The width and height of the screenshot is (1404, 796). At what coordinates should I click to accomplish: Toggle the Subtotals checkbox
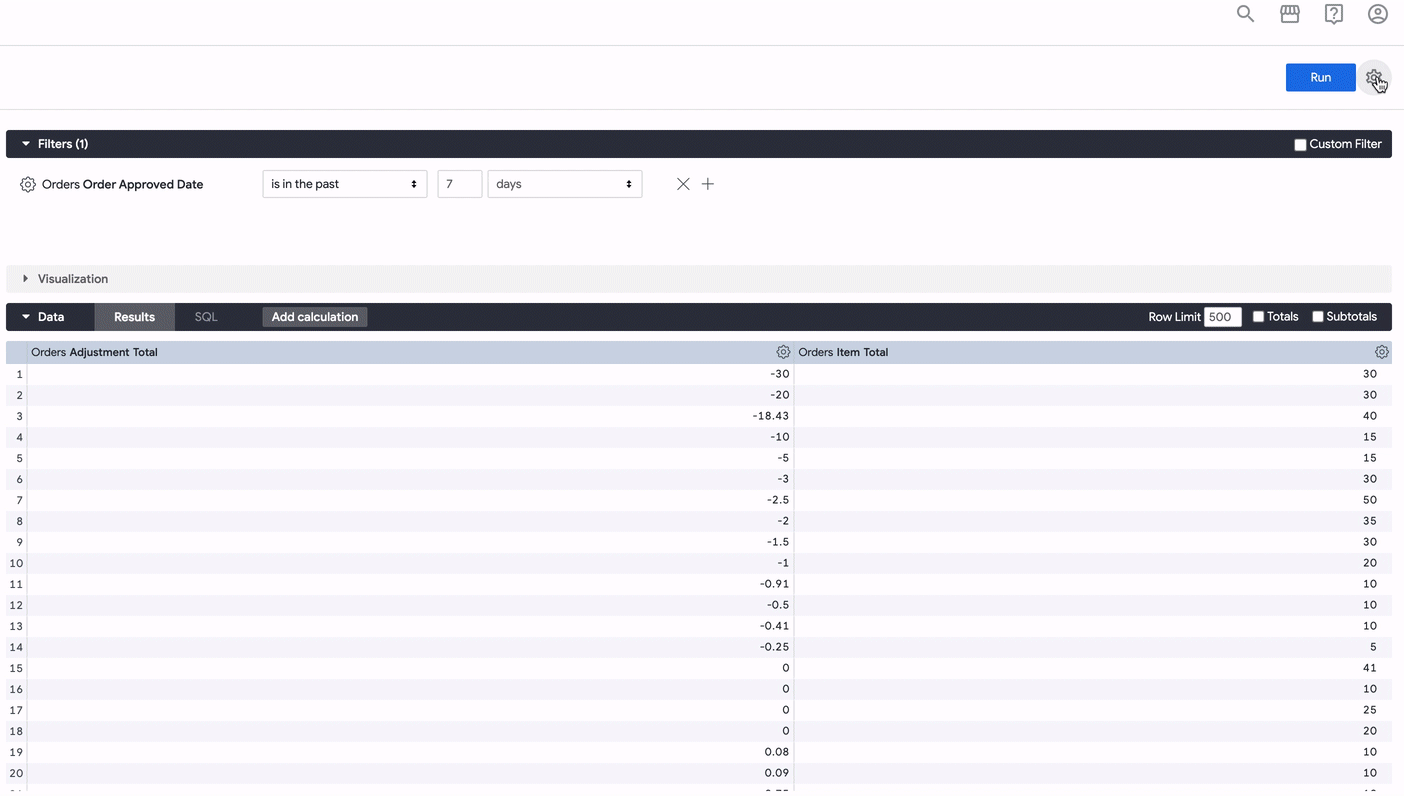pos(1317,317)
